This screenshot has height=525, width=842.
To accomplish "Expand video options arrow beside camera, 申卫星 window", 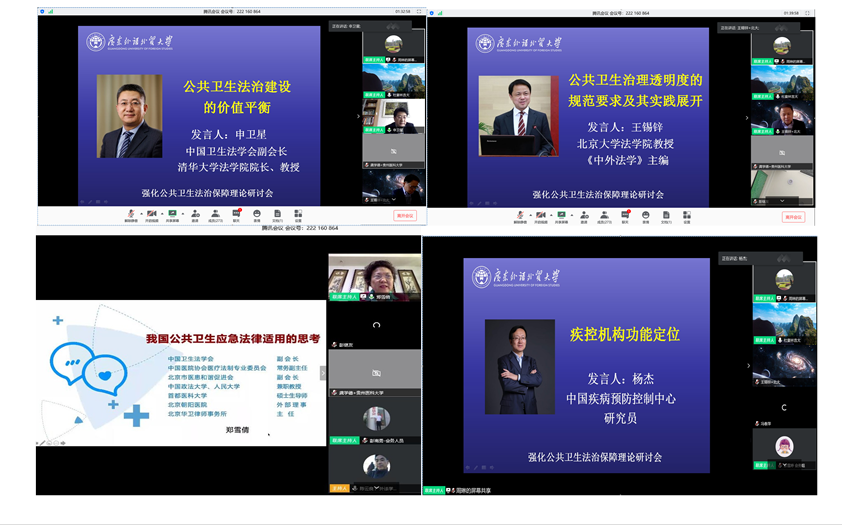I will 162,213.
